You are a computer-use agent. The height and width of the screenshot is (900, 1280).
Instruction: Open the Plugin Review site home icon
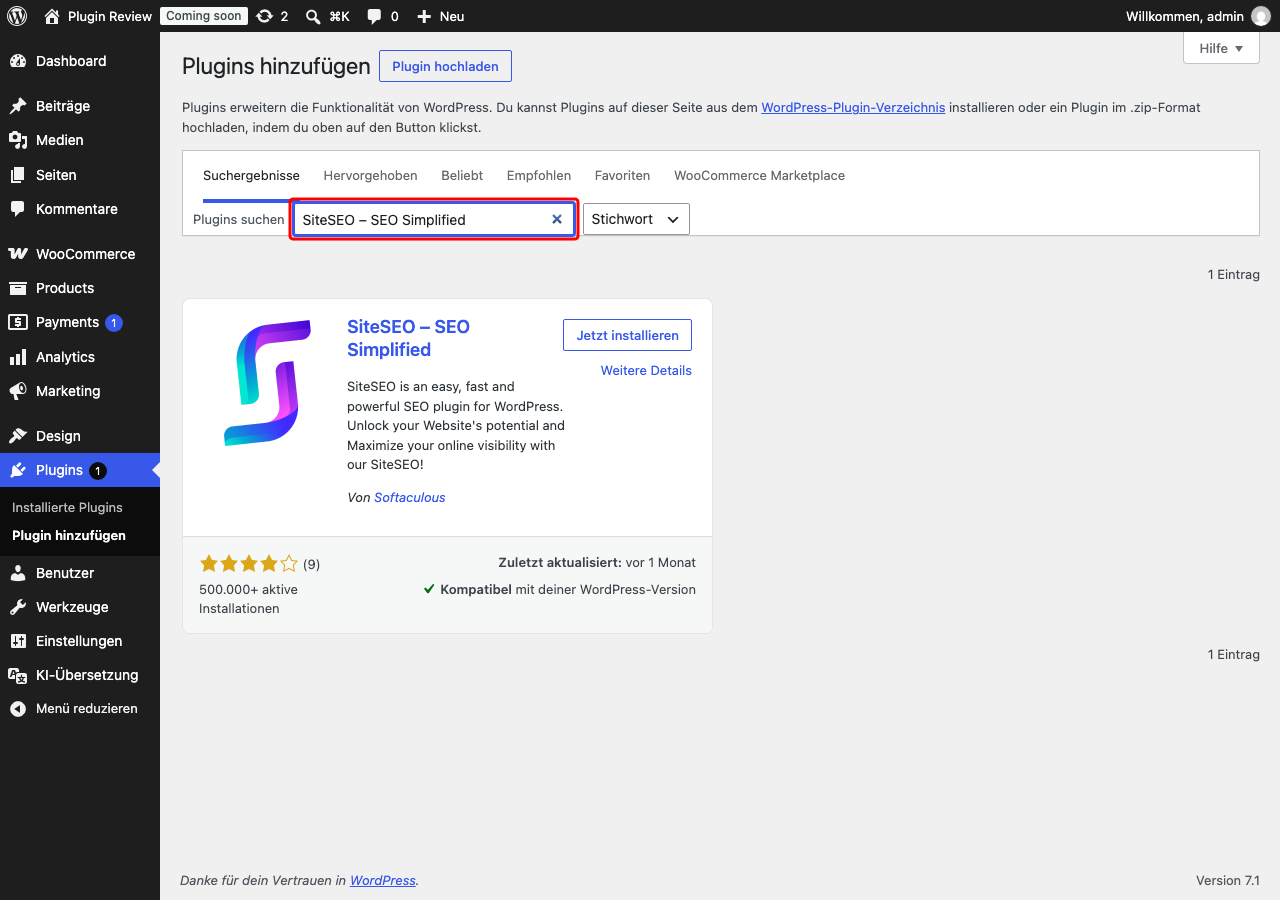(52, 16)
